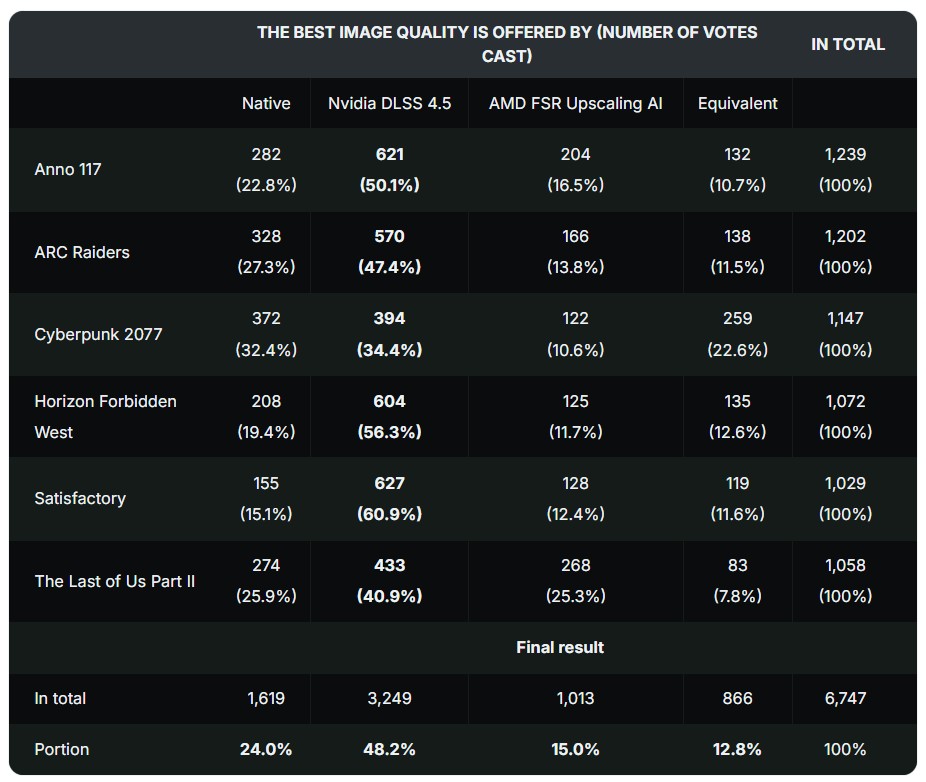Viewport: 926px width, 782px height.
Task: Select the ARC Raiders row label
Action: (x=82, y=252)
